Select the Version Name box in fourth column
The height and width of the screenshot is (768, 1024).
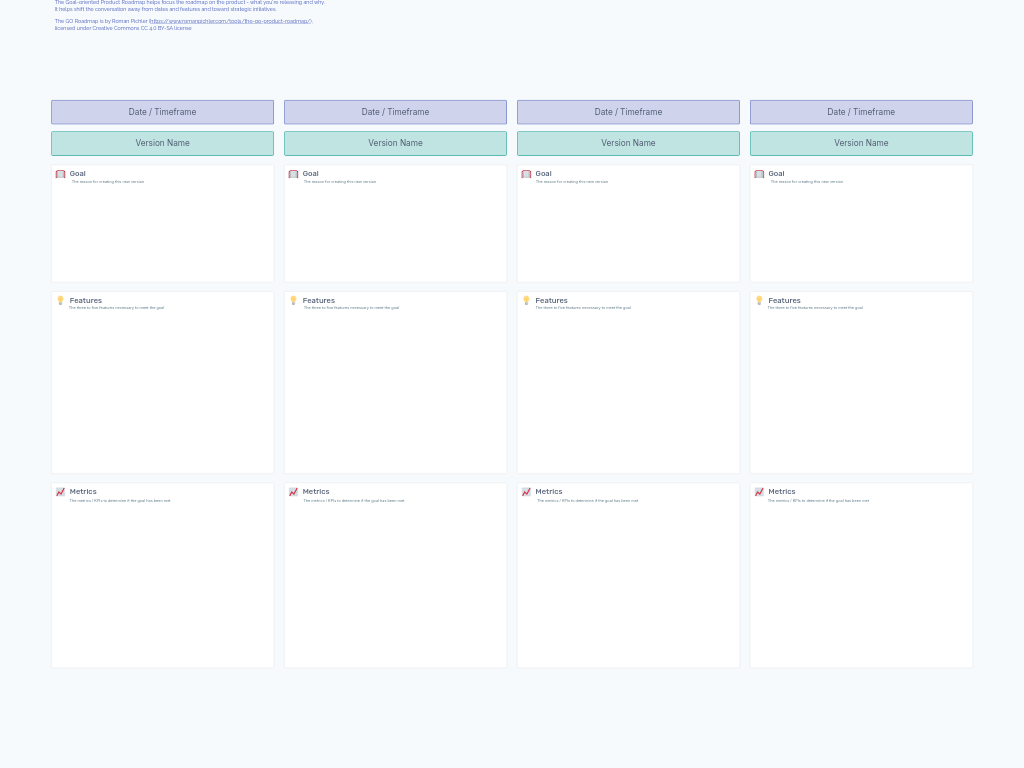pos(861,144)
